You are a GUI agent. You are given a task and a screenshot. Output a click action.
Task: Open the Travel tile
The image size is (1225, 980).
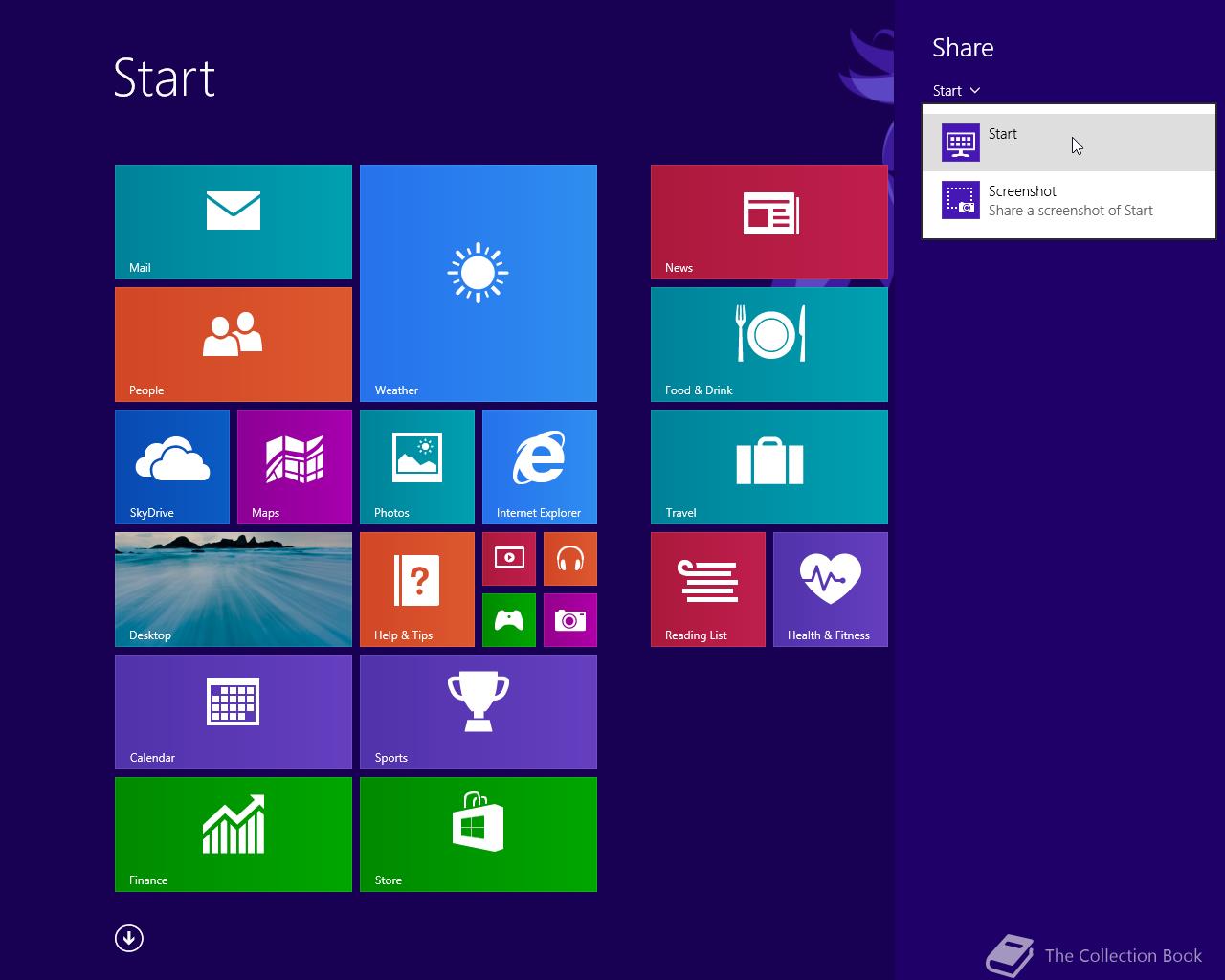769,467
